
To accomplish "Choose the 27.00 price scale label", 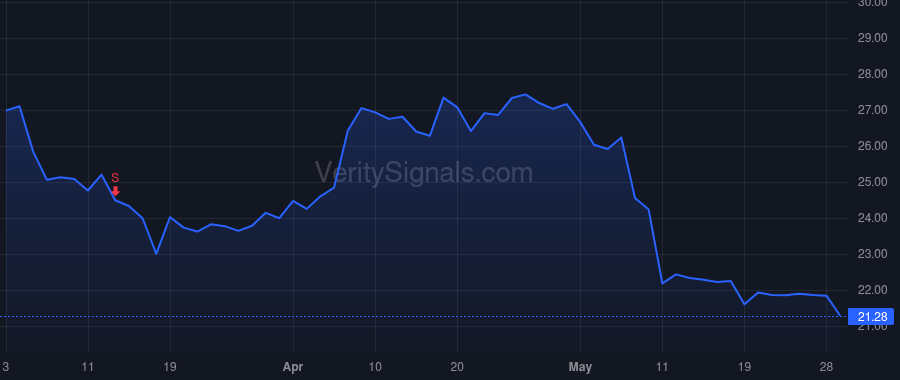I will [872, 110].
